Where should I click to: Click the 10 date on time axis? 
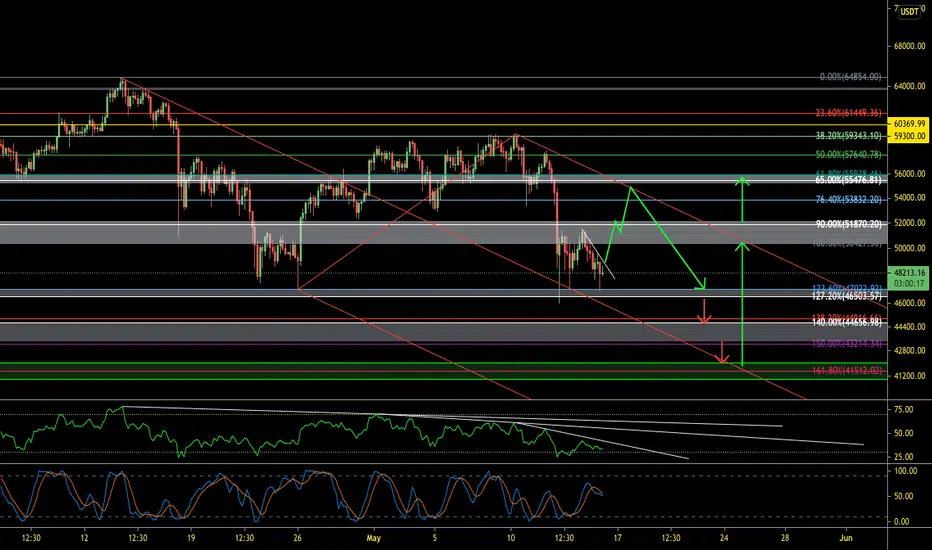511,538
